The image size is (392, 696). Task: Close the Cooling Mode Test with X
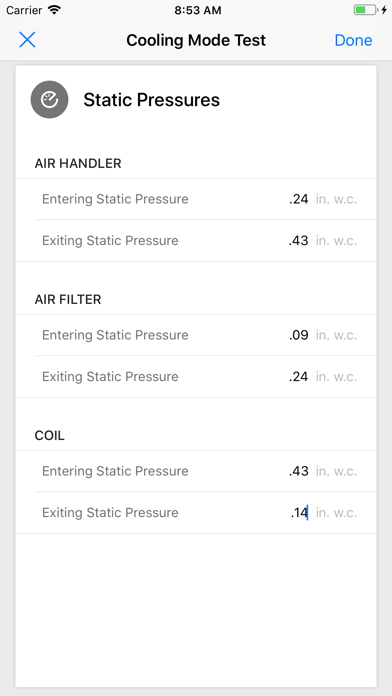[x=27, y=40]
